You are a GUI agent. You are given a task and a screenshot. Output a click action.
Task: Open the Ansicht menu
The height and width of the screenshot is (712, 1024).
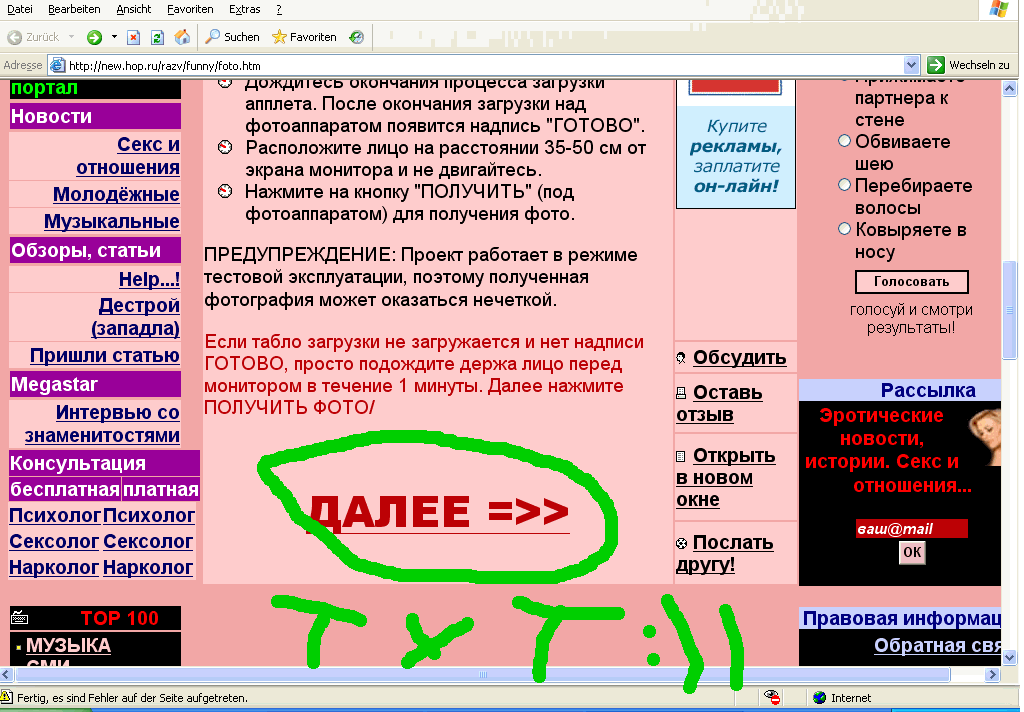pyautogui.click(x=134, y=9)
